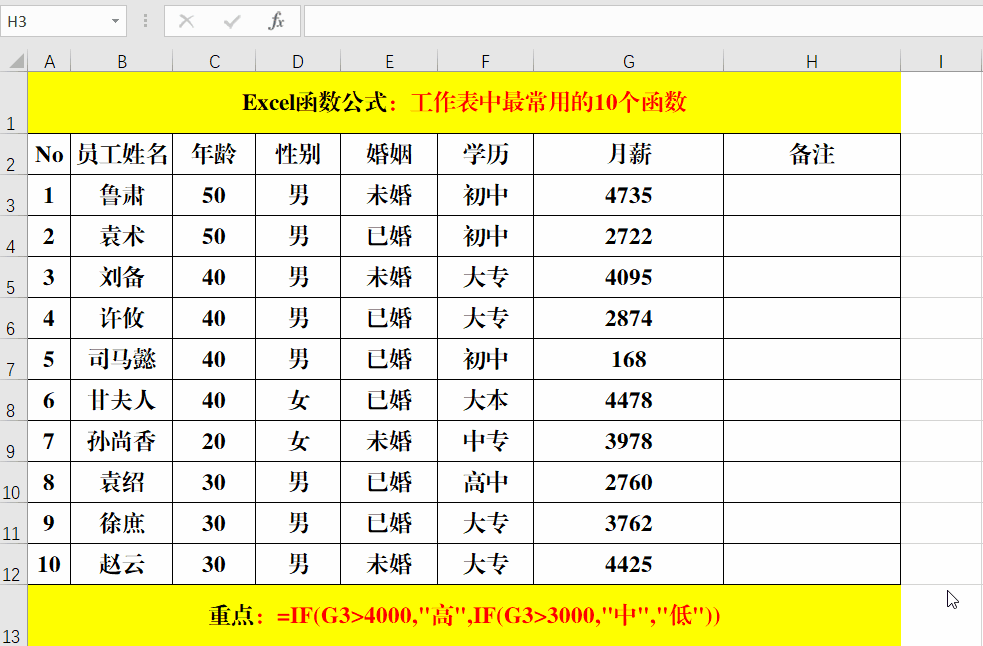Screen dimensions: 983x646
Task: Select column I header
Action: pyautogui.click(x=941, y=61)
